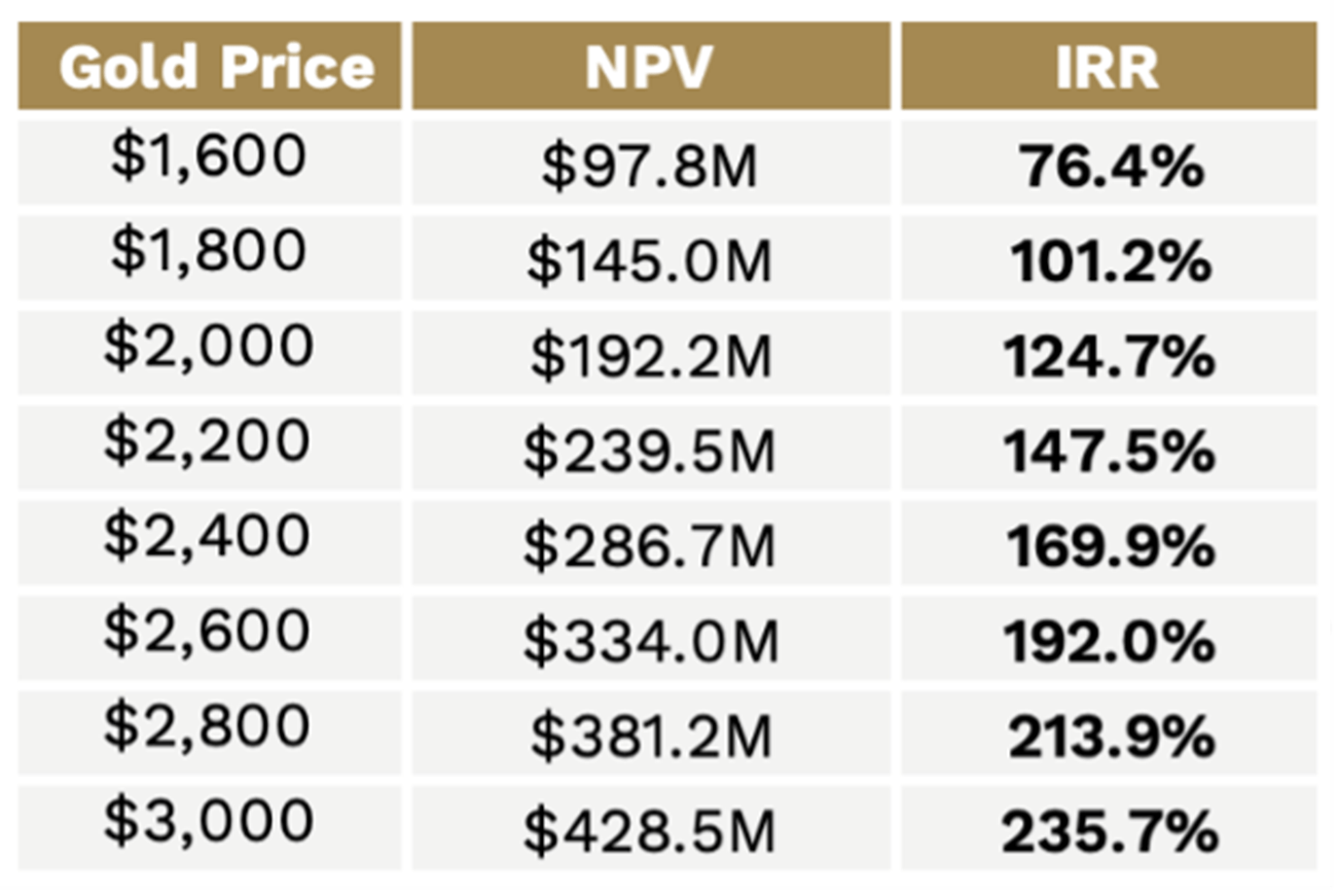Select the 147.5% IRR cell
Viewport: 1338px width, 896px height.
pos(1108,448)
